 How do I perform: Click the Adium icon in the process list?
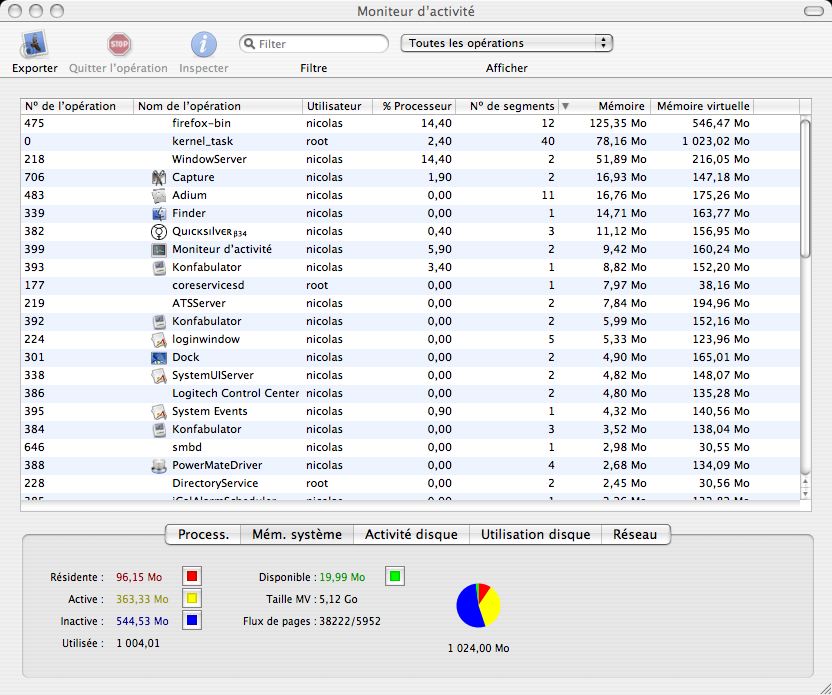coord(159,195)
